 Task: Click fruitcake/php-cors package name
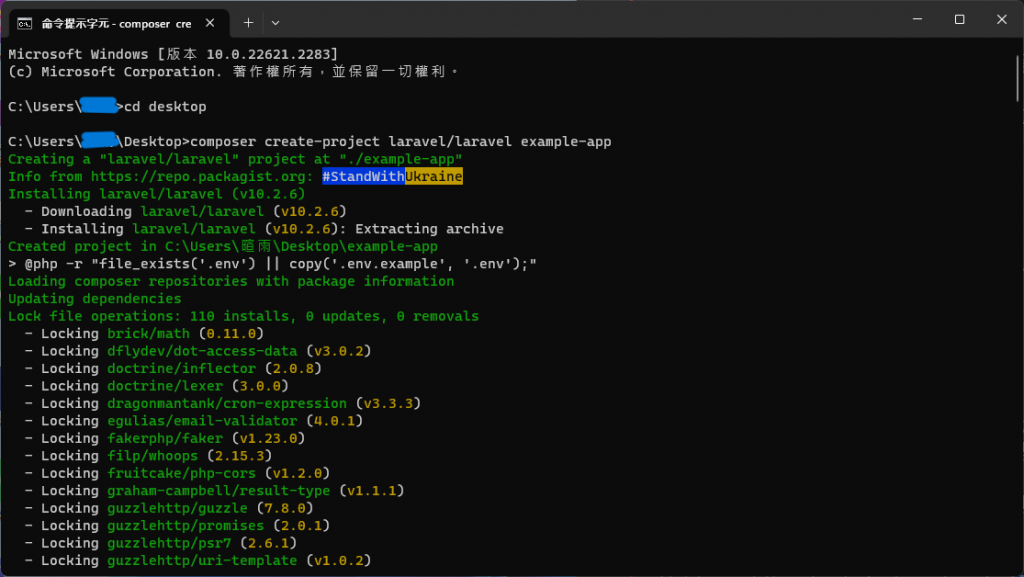[x=182, y=473]
